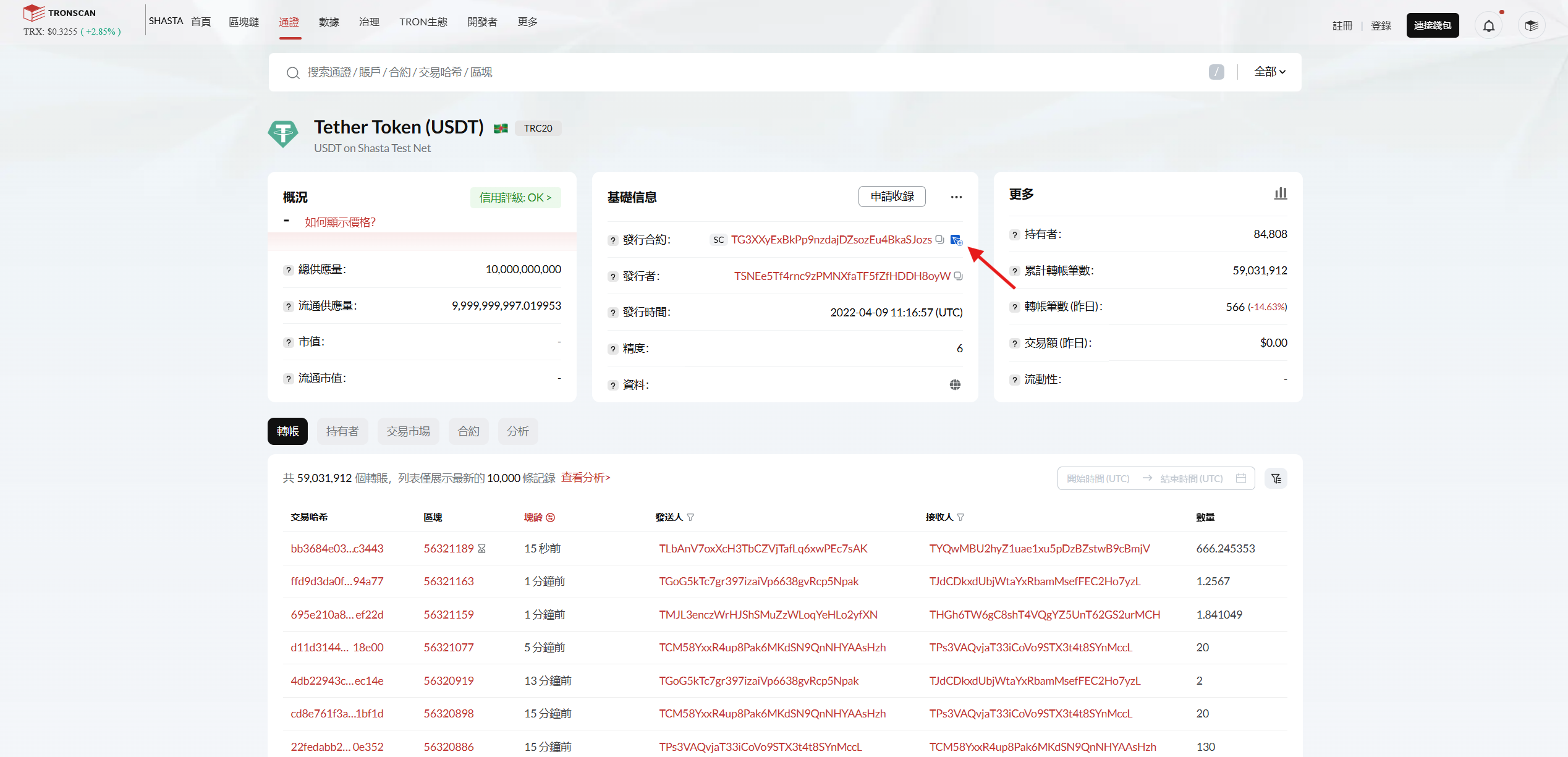Viewport: 1568px width, 757px height.
Task: Click the 連接錢包 button
Action: point(1433,25)
